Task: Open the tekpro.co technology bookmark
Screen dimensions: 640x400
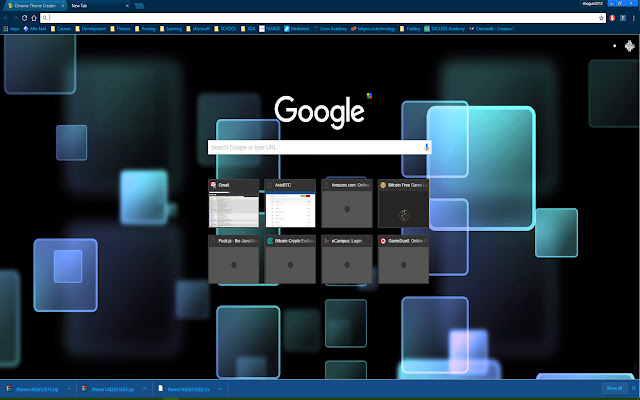Action: point(373,29)
